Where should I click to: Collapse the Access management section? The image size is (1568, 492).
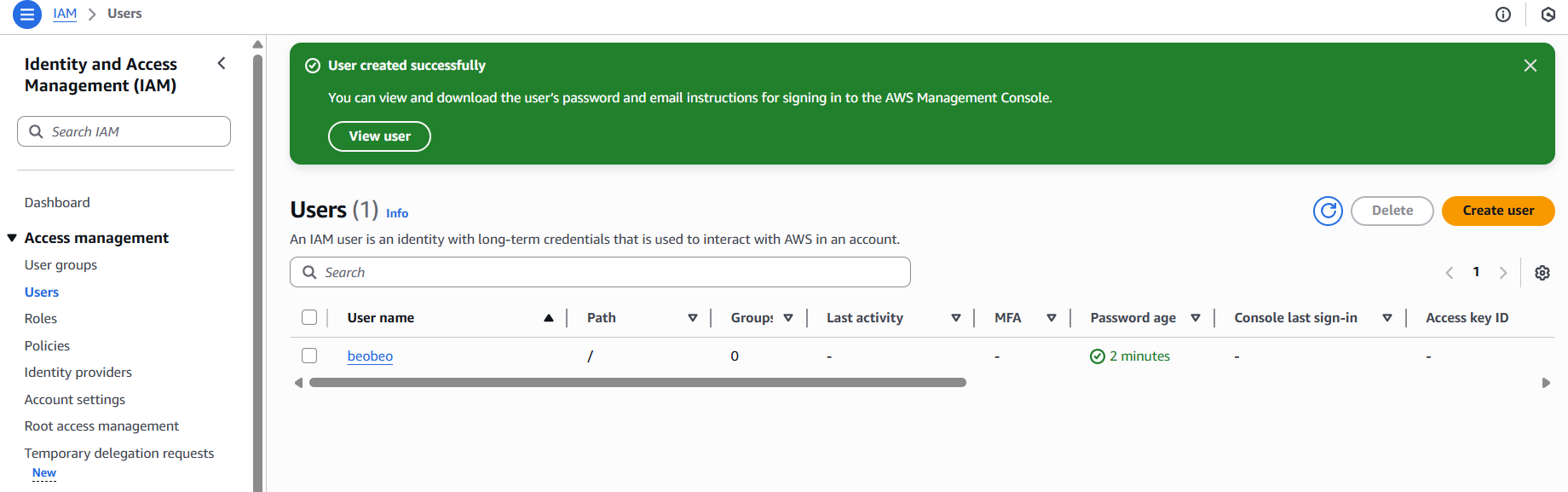12,238
